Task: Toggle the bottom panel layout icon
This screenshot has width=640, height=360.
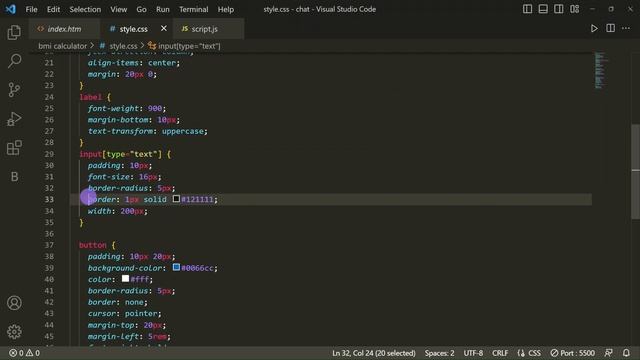Action: coord(543,9)
